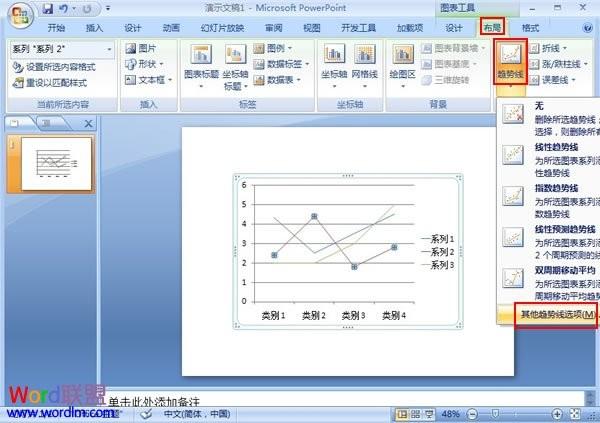Open the 形状 shapes dropdown
The width and height of the screenshot is (600, 423).
pos(144,64)
